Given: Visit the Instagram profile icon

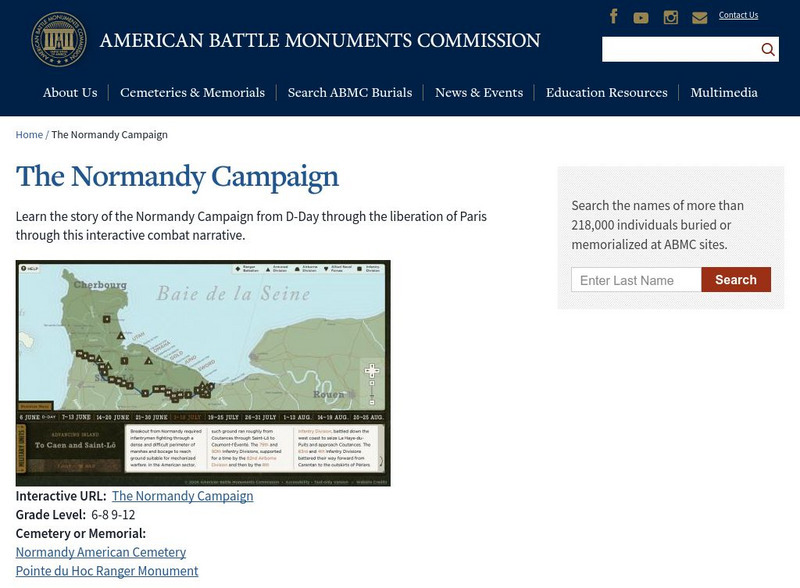Looking at the screenshot, I should 671,17.
